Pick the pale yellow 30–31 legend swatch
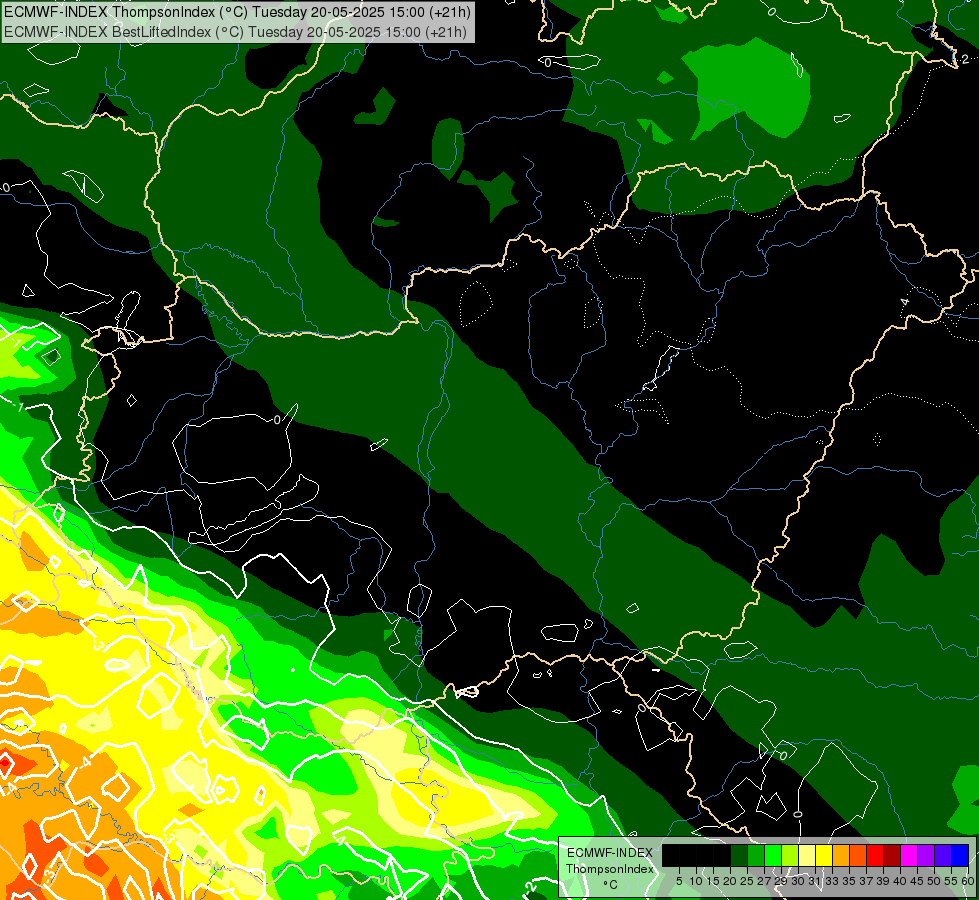Screen dimensions: 979x900 click(807, 855)
